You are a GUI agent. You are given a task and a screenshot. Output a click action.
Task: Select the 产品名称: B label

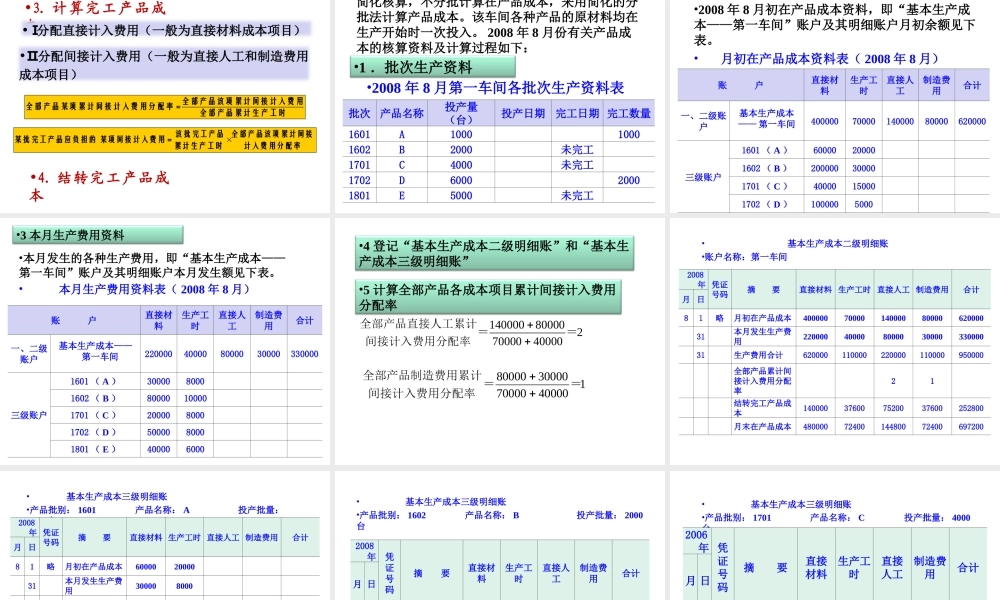click(x=491, y=517)
